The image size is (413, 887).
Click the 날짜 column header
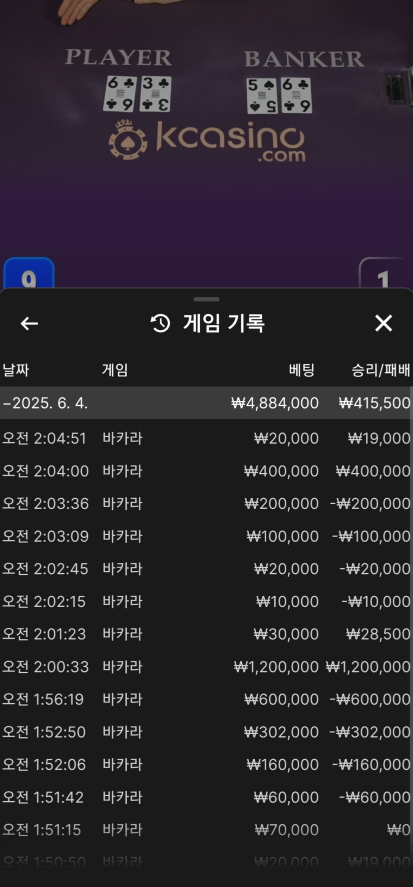16,371
